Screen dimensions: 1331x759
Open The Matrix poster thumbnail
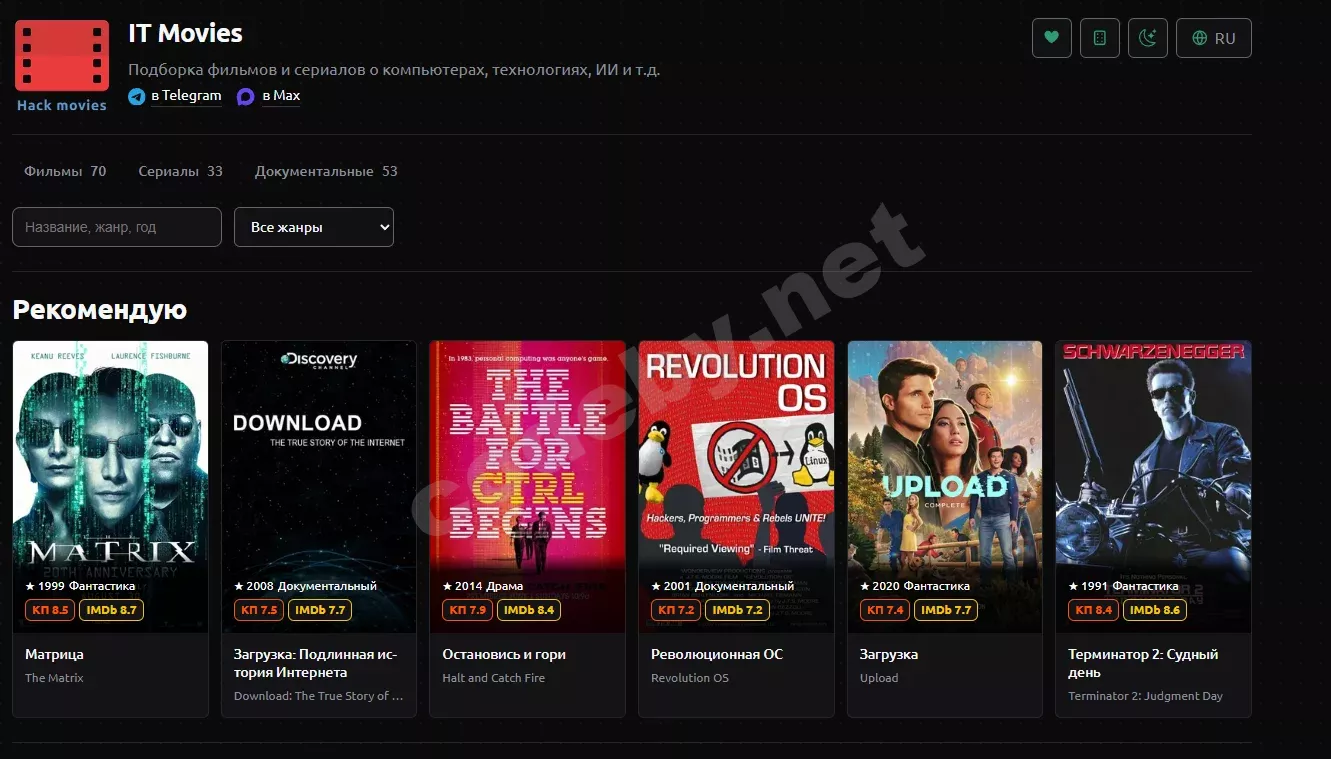point(110,487)
